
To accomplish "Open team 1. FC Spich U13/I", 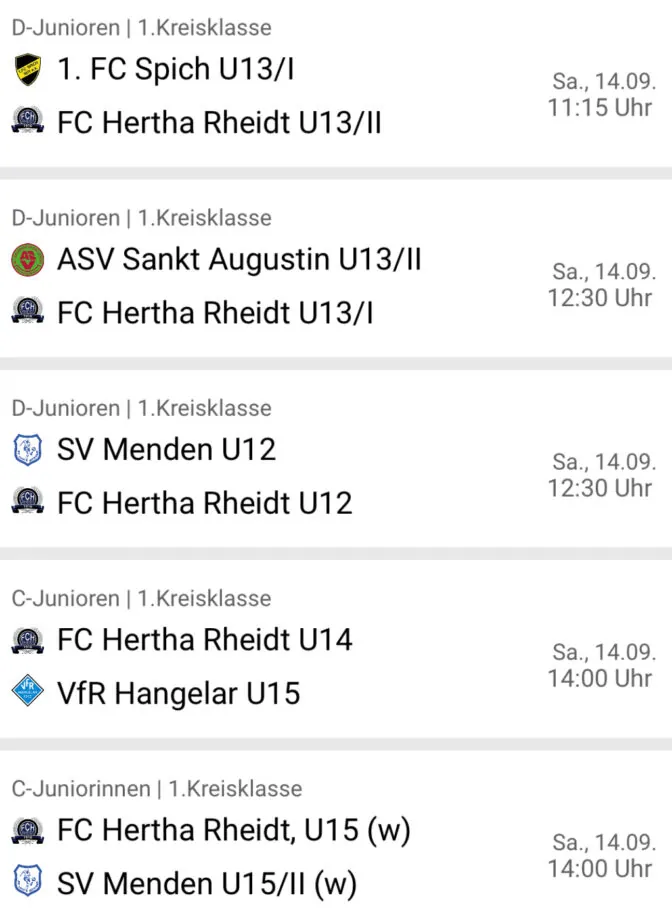I will tap(175, 69).
